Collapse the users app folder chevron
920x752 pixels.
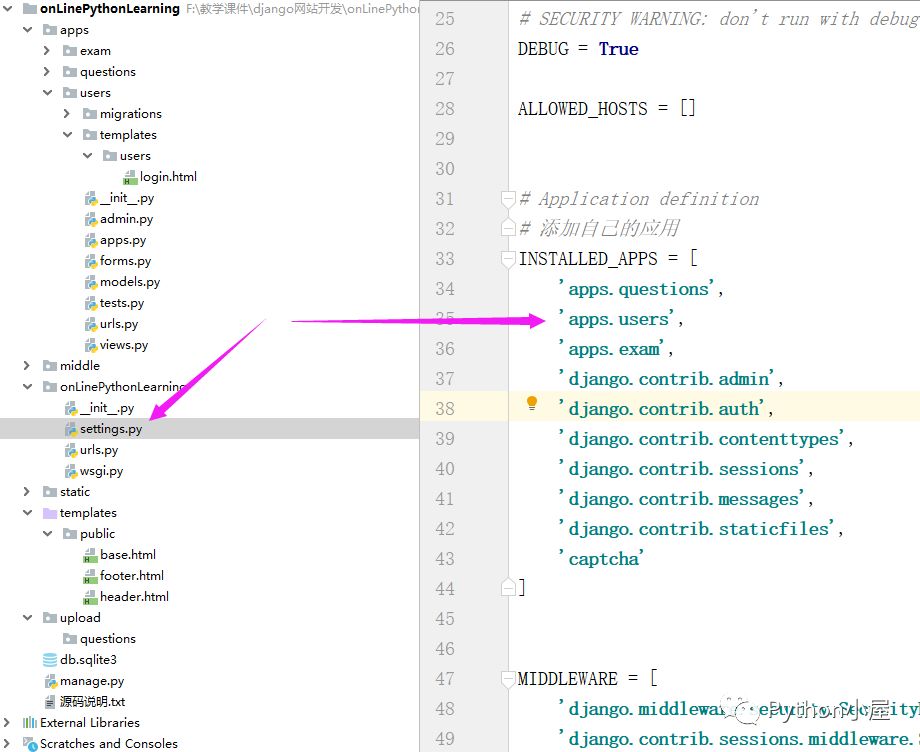coord(48,93)
